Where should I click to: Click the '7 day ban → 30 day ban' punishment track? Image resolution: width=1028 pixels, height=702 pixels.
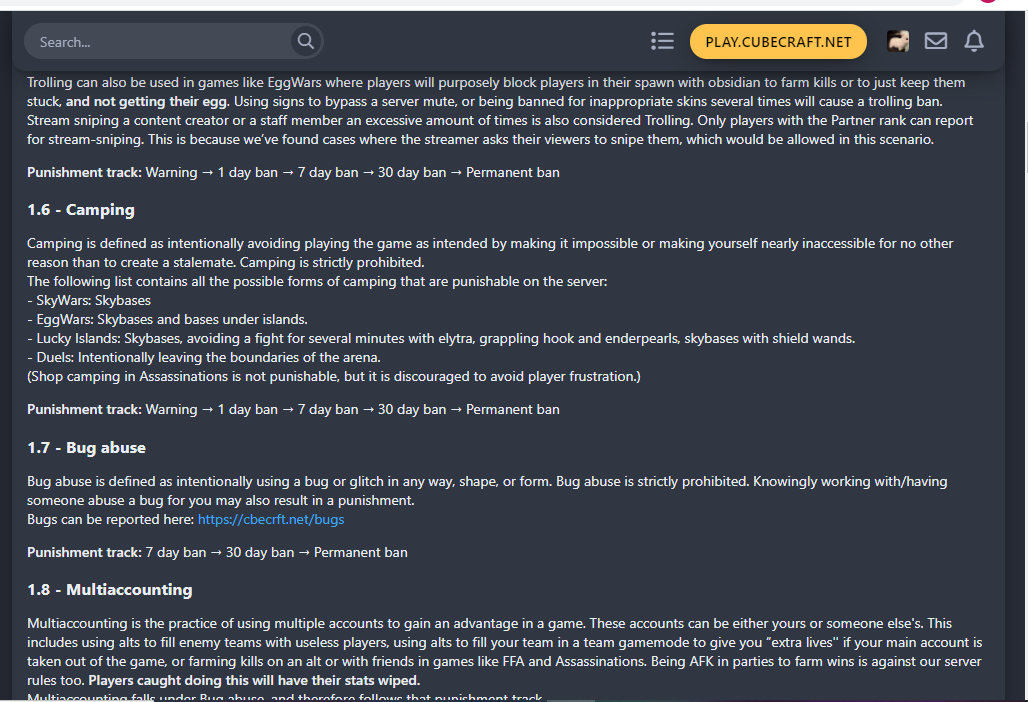pyautogui.click(x=217, y=552)
